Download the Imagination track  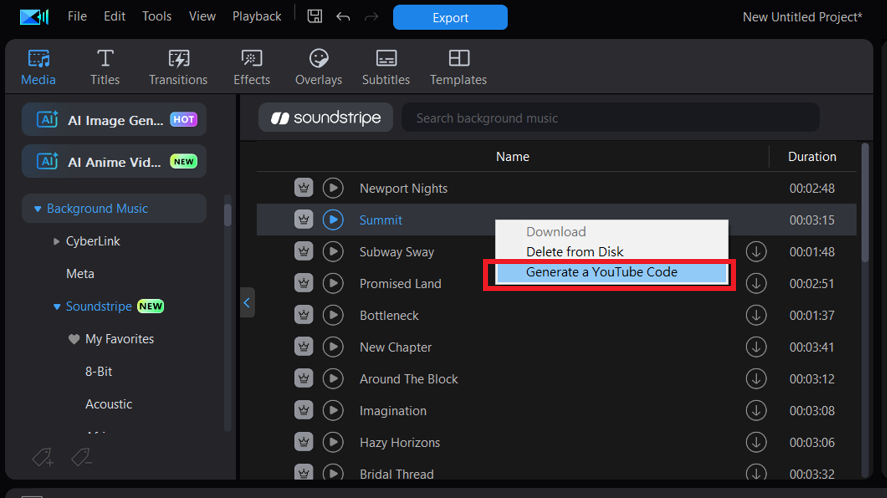pos(756,410)
